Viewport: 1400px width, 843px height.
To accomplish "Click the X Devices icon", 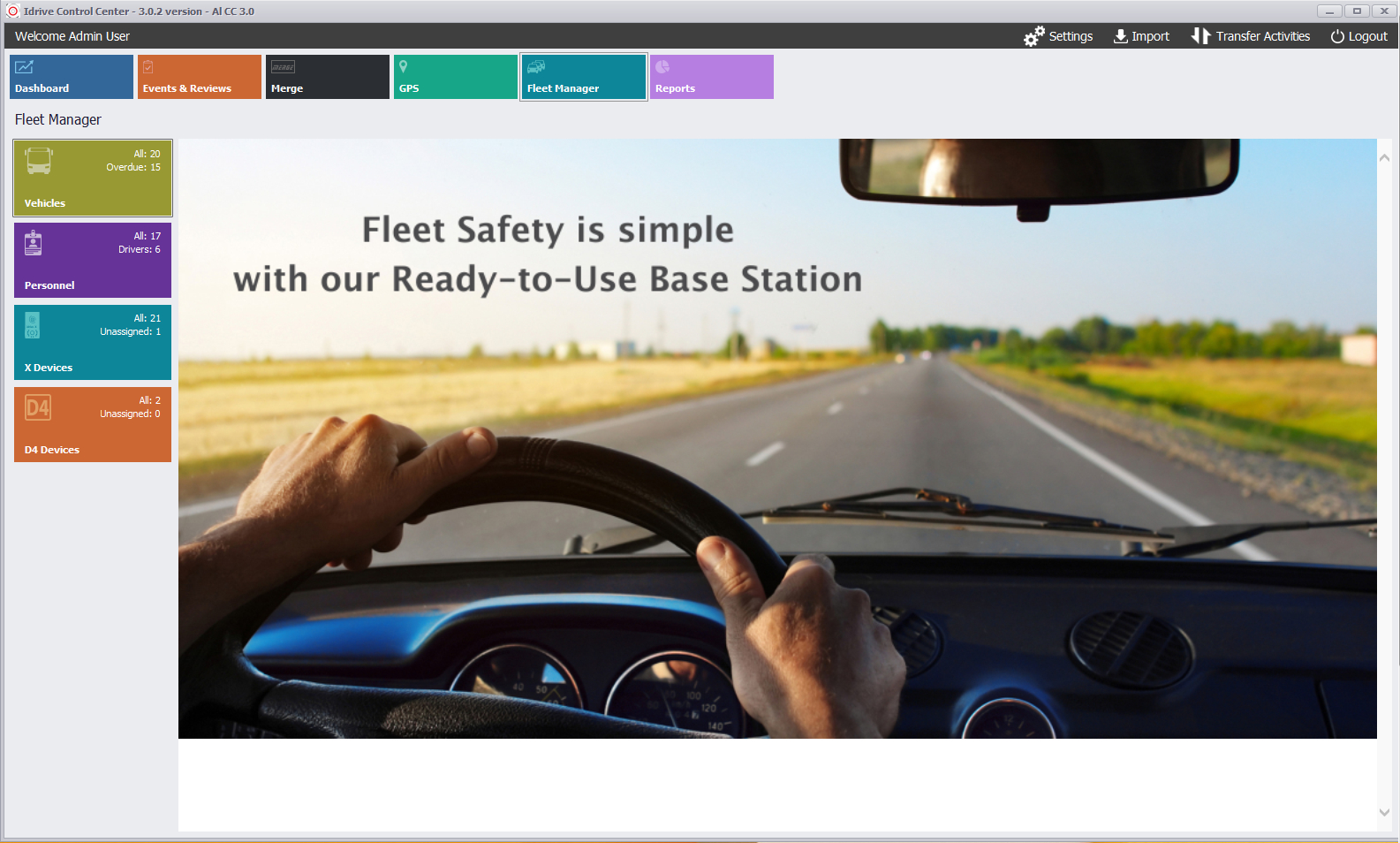I will coord(33,325).
